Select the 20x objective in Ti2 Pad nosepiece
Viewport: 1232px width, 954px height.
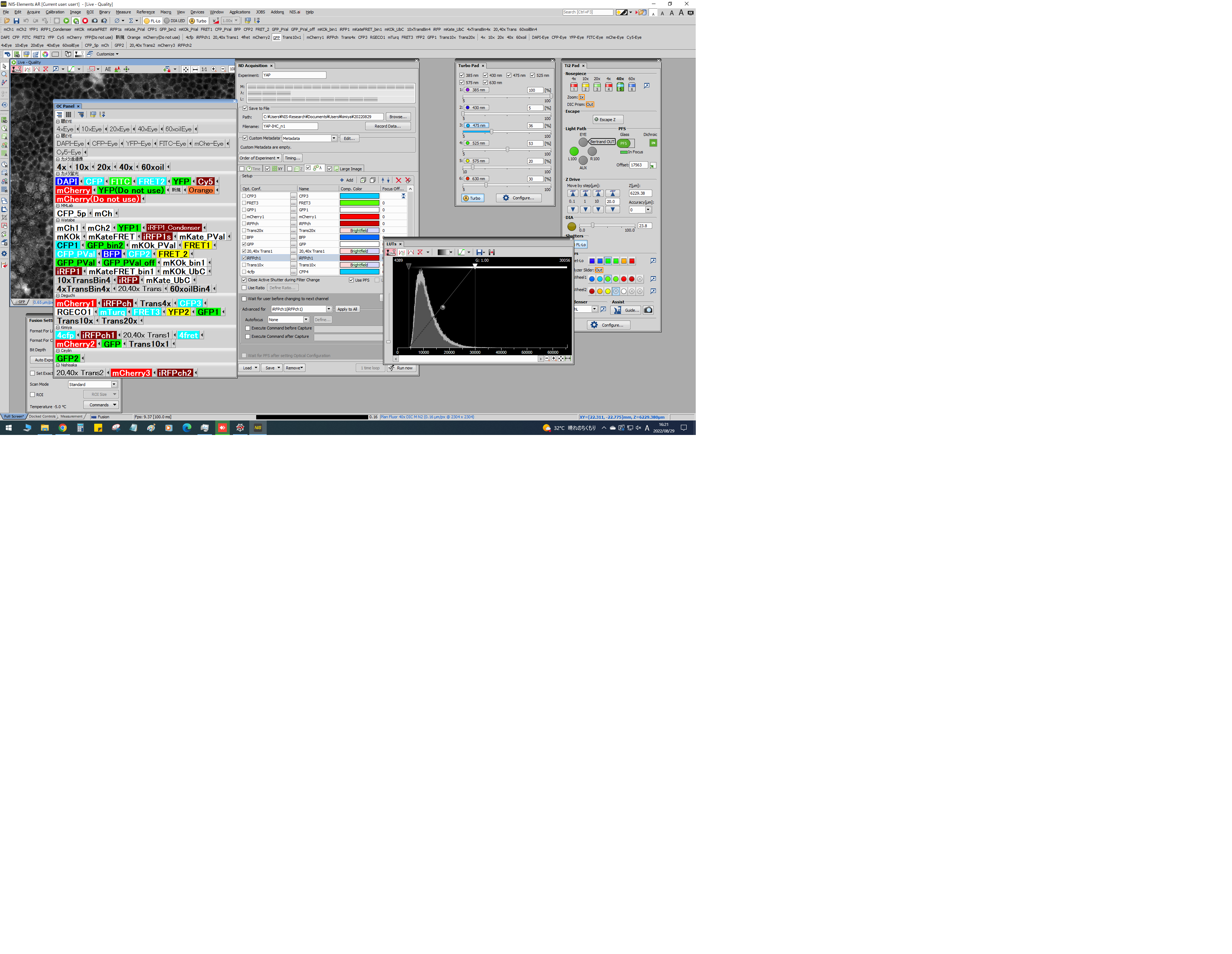coord(597,87)
